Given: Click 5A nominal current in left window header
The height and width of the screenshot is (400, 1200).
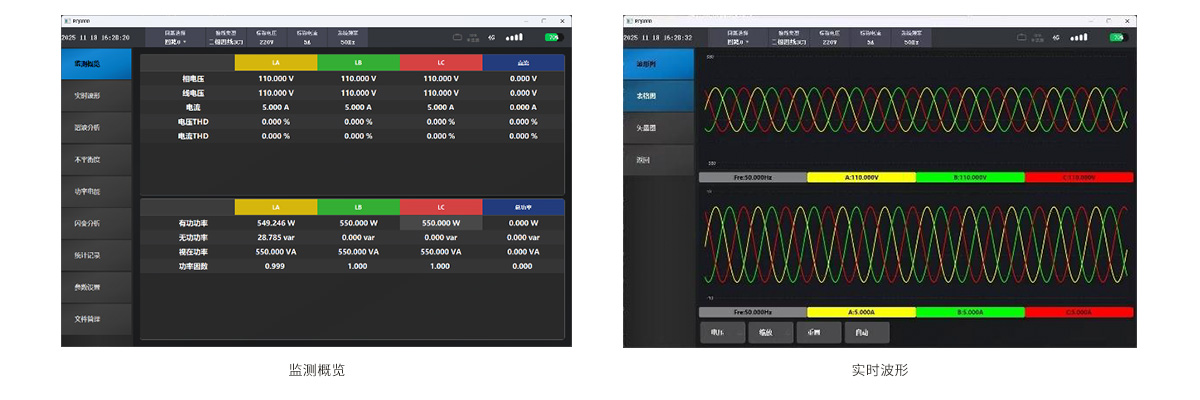Looking at the screenshot, I should [305, 38].
